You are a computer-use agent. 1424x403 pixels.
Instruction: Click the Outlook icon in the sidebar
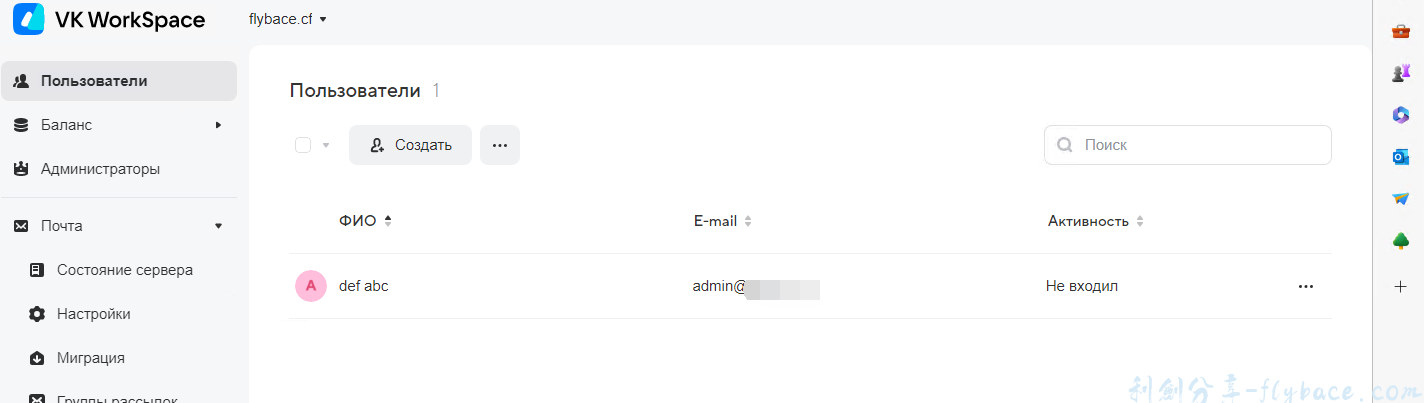1400,157
